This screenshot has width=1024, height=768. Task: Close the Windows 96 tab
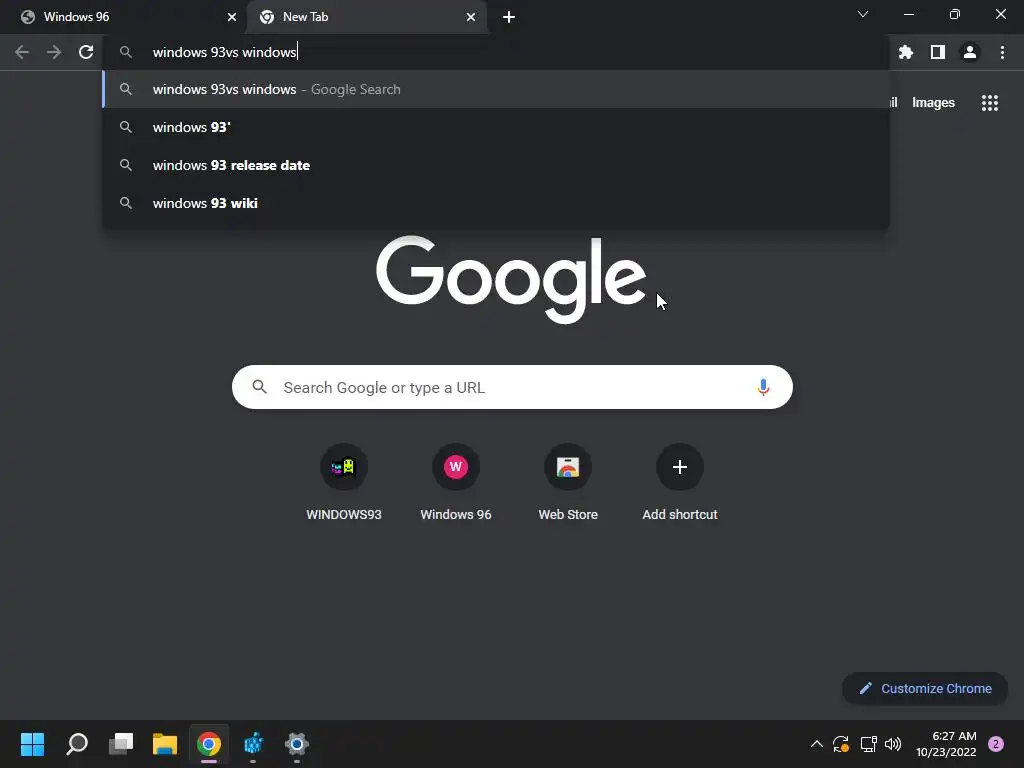(232, 17)
